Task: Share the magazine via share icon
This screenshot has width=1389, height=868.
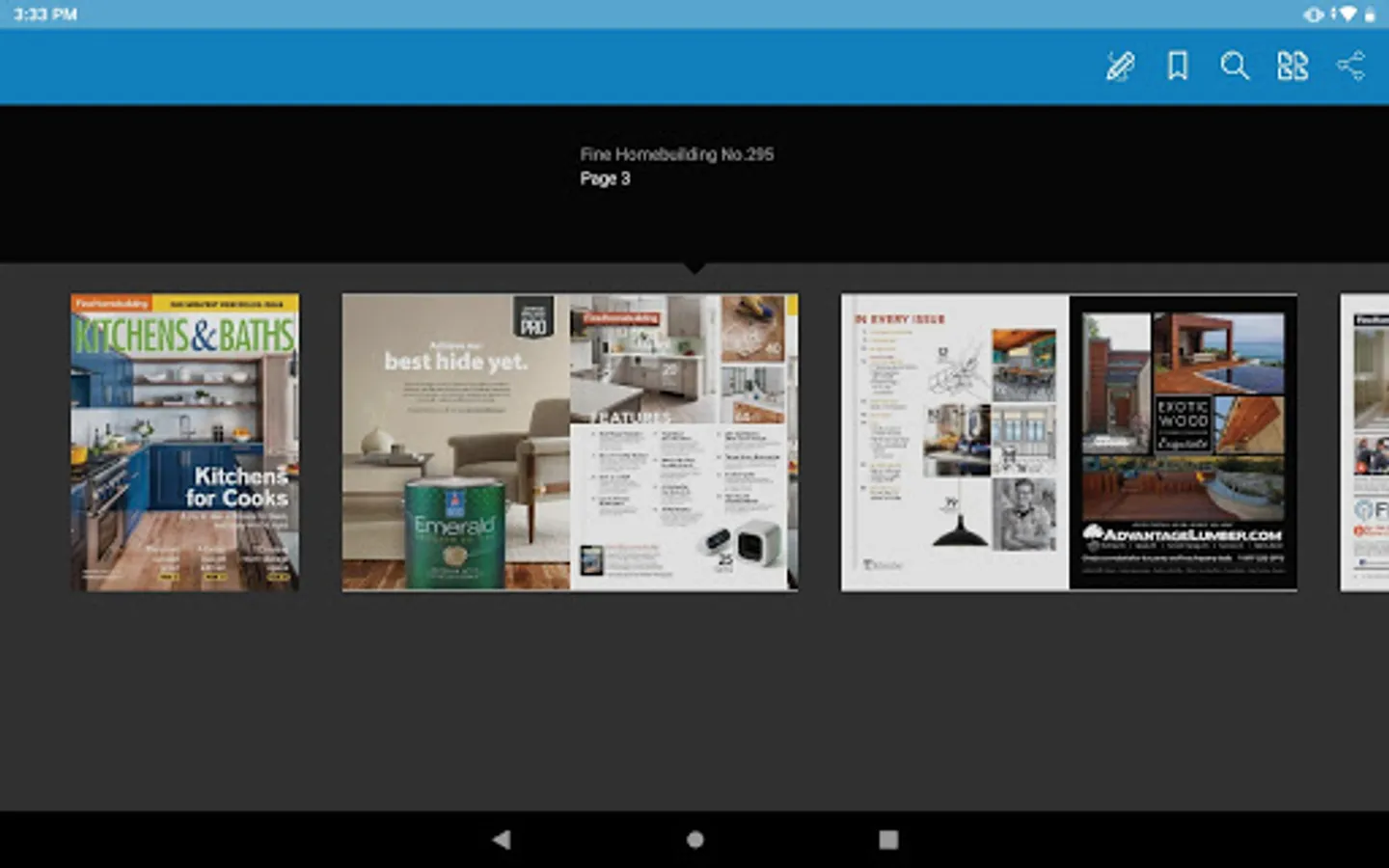Action: pyautogui.click(x=1350, y=66)
